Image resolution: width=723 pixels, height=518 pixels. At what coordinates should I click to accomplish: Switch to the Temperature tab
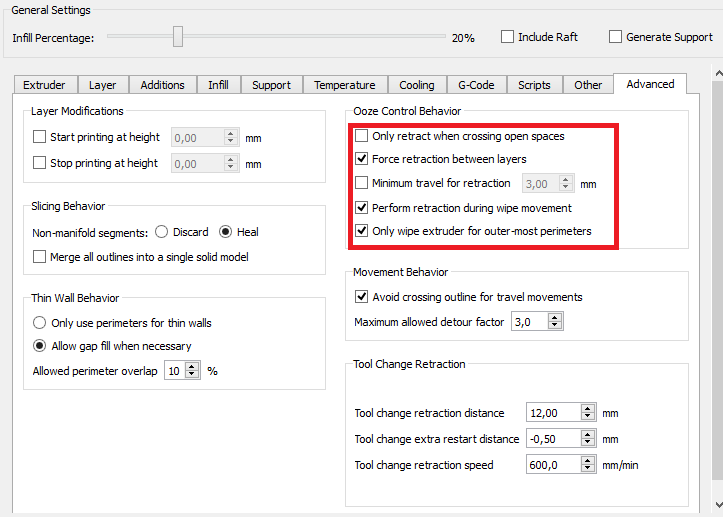click(344, 85)
